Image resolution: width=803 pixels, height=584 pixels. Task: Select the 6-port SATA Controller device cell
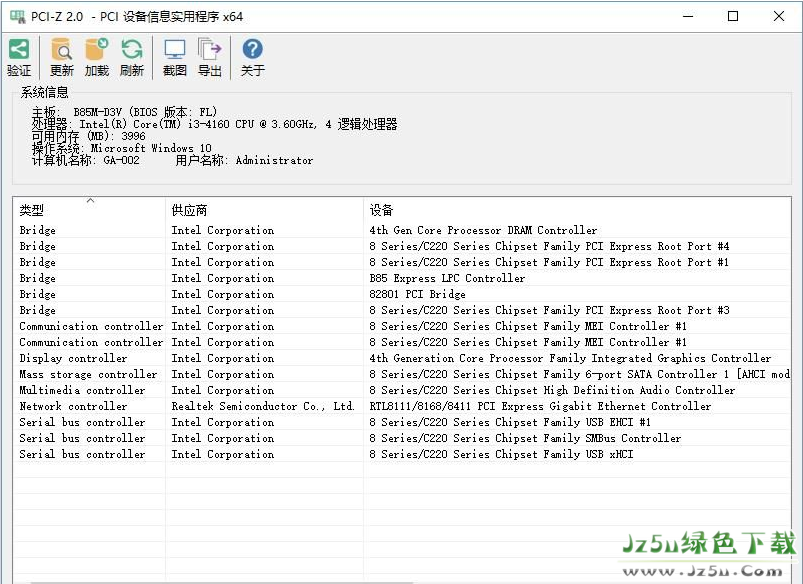(x=579, y=374)
